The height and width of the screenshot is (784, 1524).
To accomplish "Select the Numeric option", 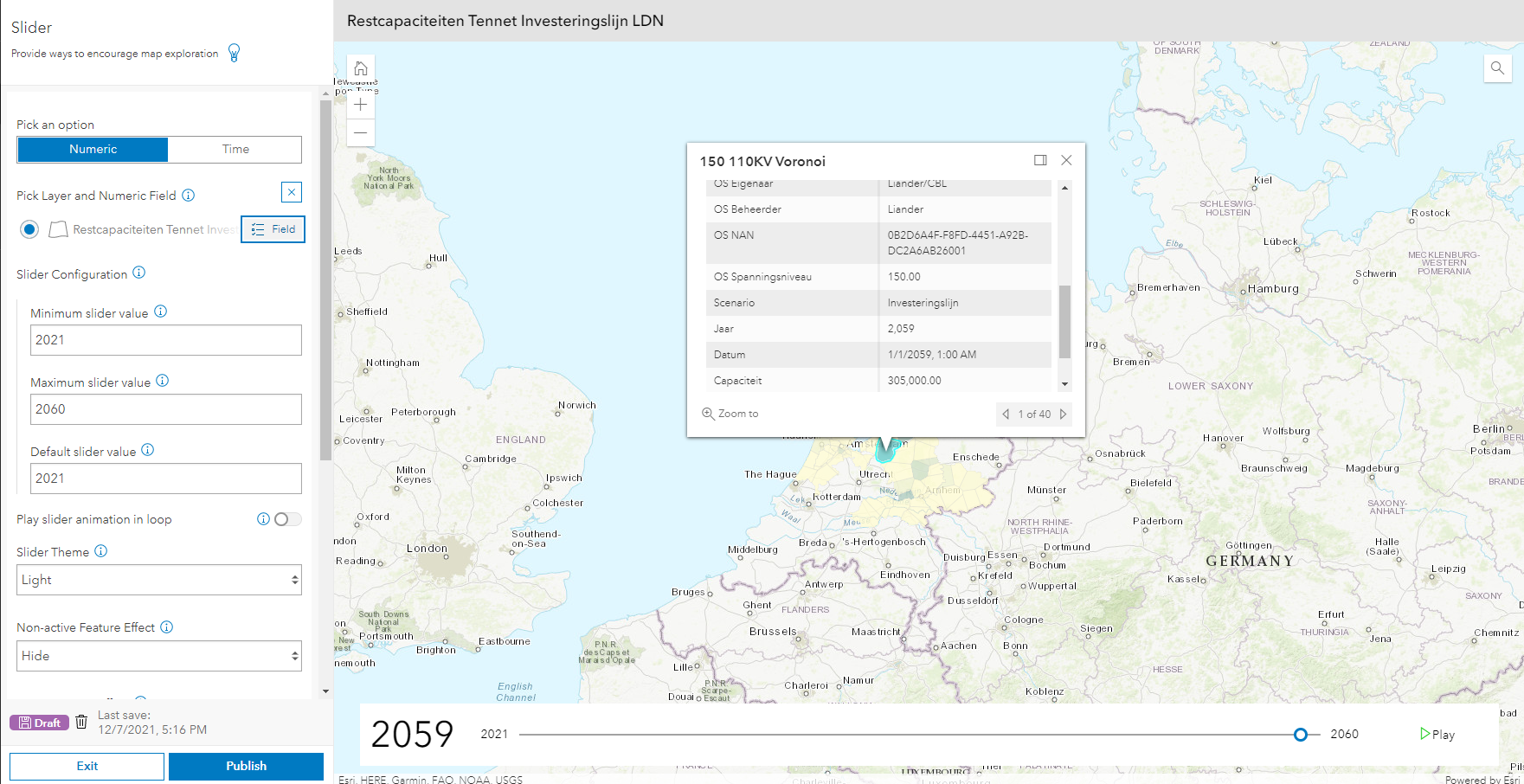I will (x=92, y=149).
